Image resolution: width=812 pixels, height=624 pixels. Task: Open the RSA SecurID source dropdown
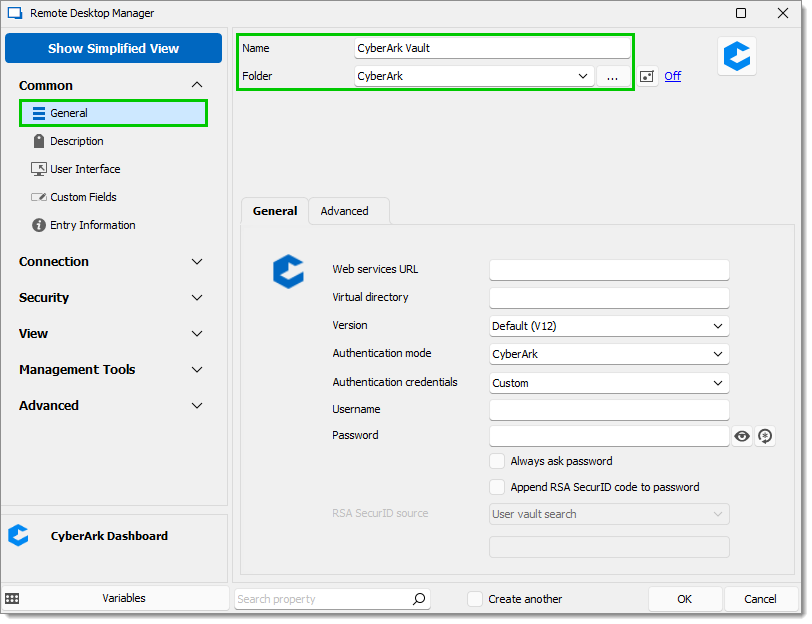coord(717,514)
